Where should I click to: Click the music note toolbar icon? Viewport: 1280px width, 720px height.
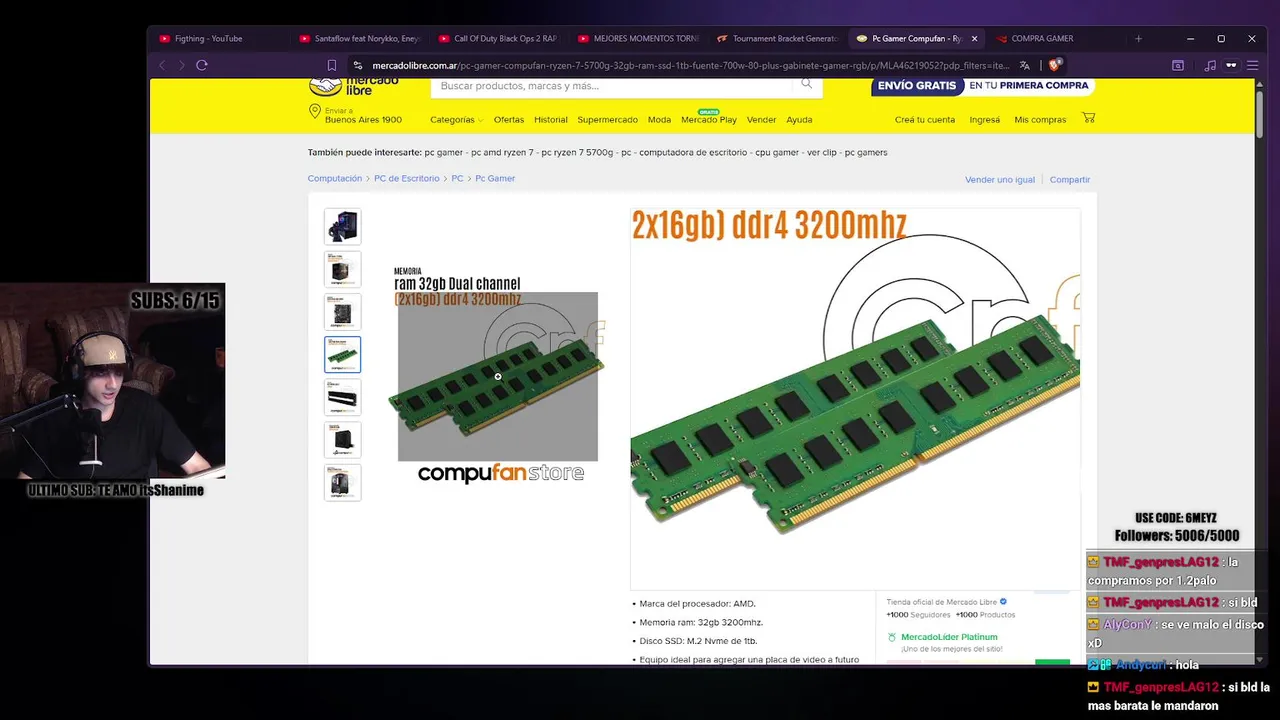[x=1210, y=65]
